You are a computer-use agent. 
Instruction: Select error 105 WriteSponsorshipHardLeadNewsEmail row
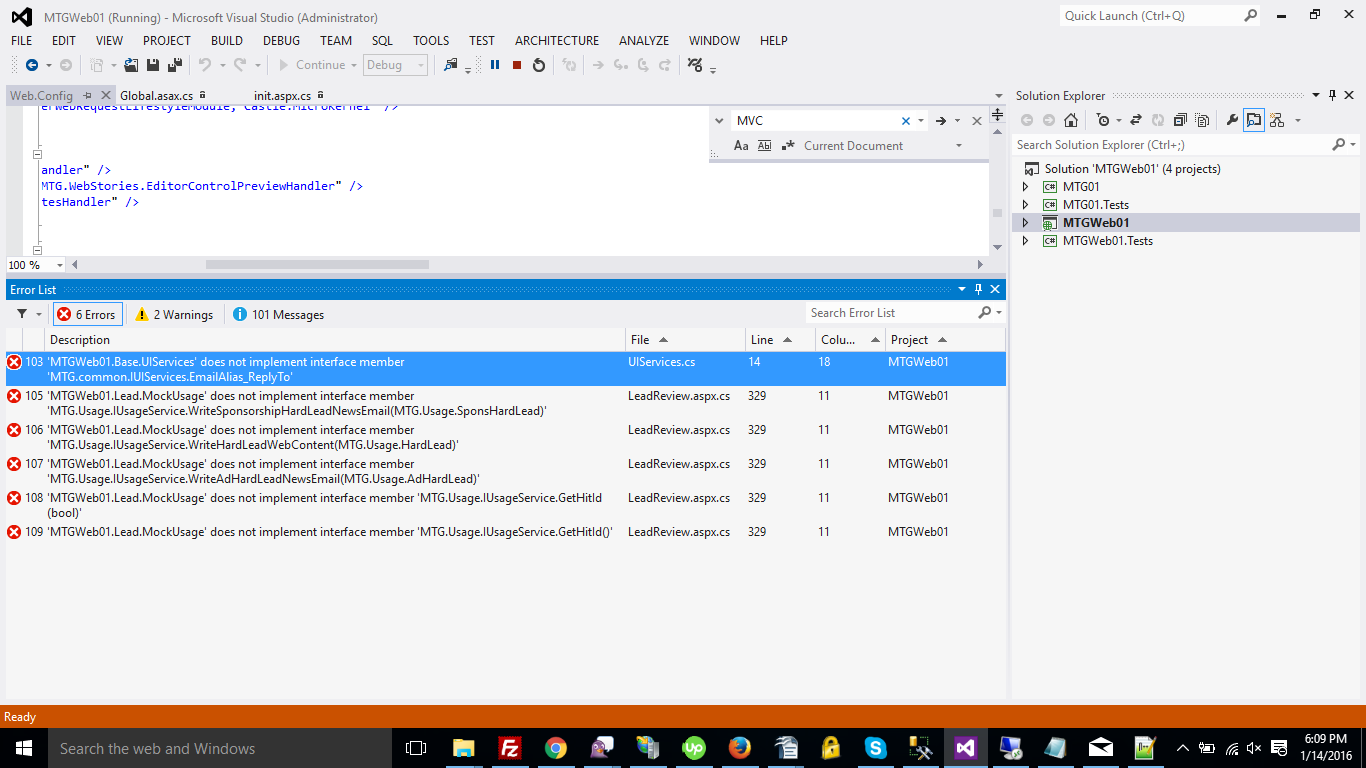506,403
